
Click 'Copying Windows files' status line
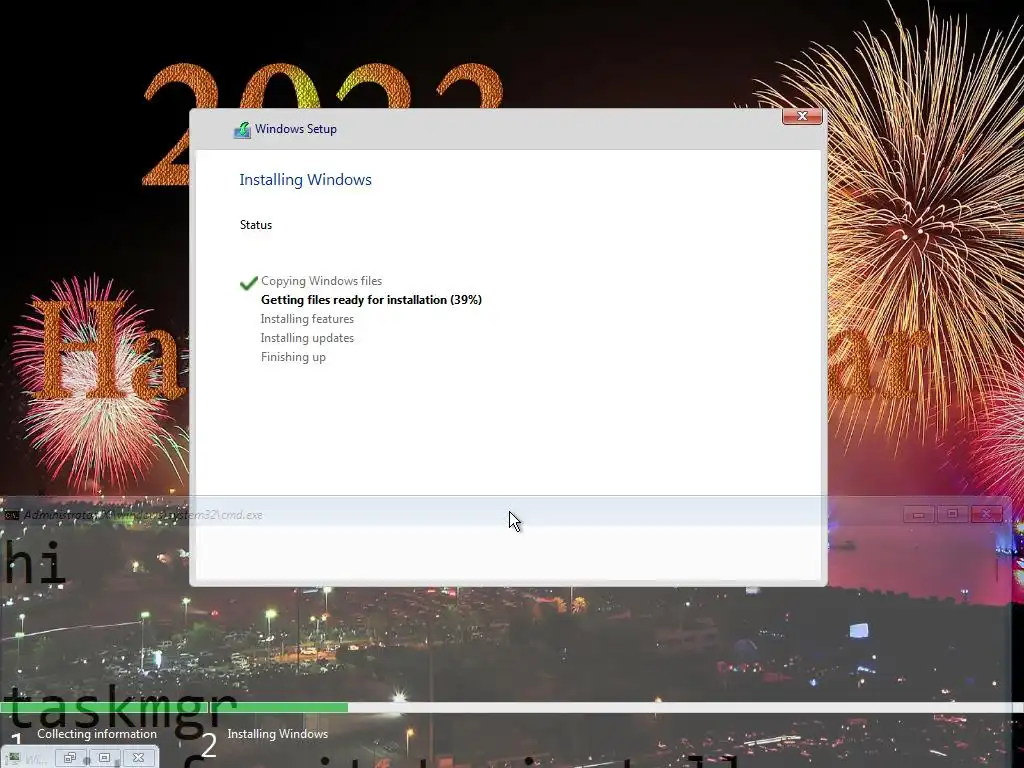coord(321,281)
